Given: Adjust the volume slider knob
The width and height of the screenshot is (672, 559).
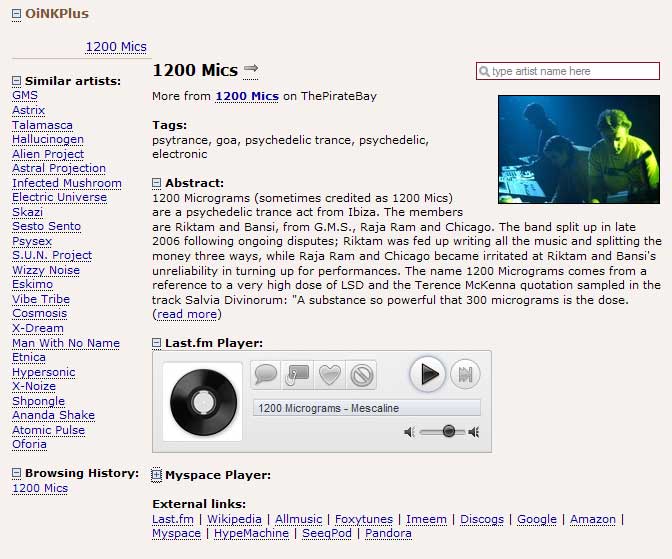Looking at the screenshot, I should [x=449, y=431].
